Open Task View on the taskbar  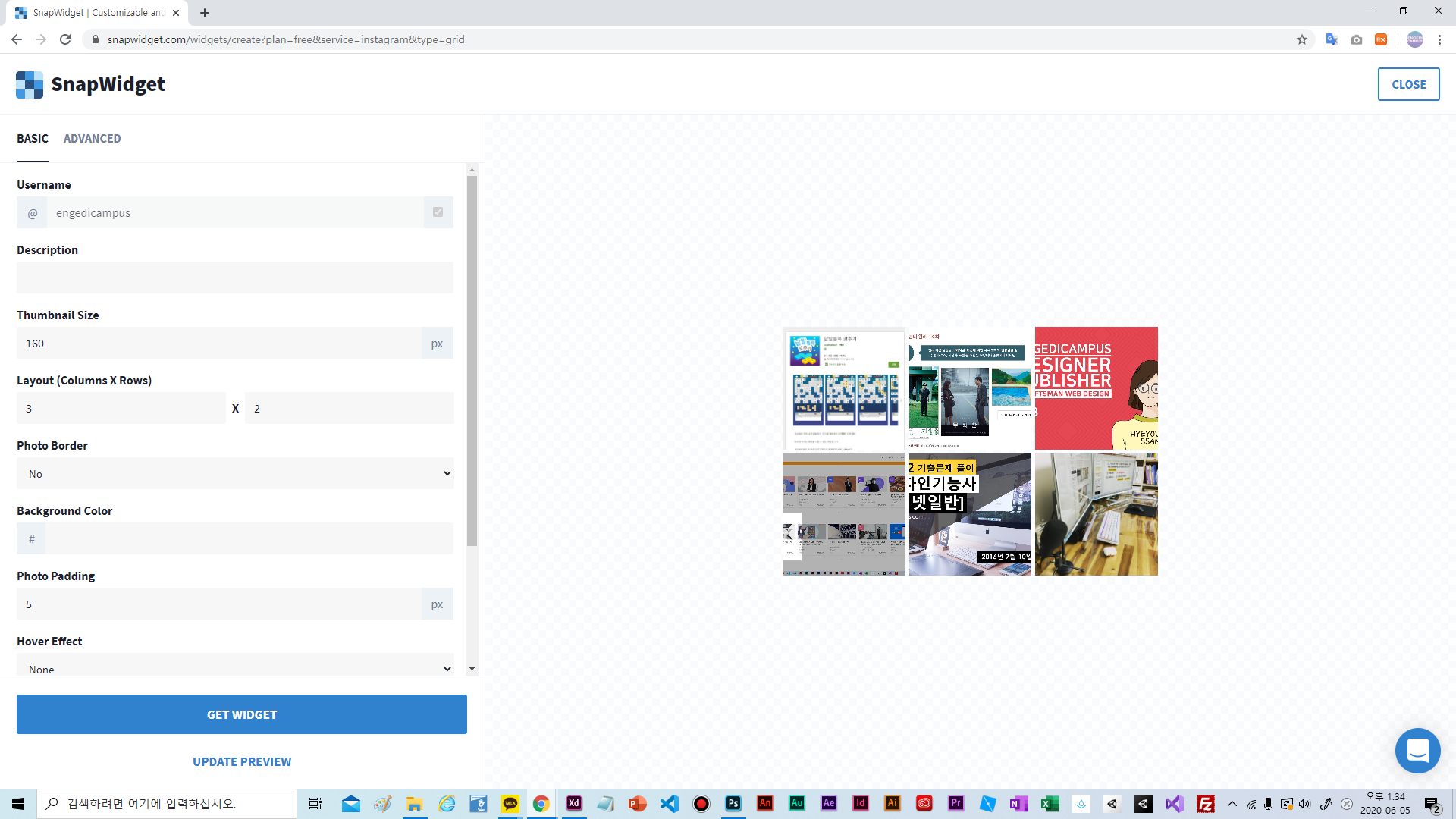(315, 804)
